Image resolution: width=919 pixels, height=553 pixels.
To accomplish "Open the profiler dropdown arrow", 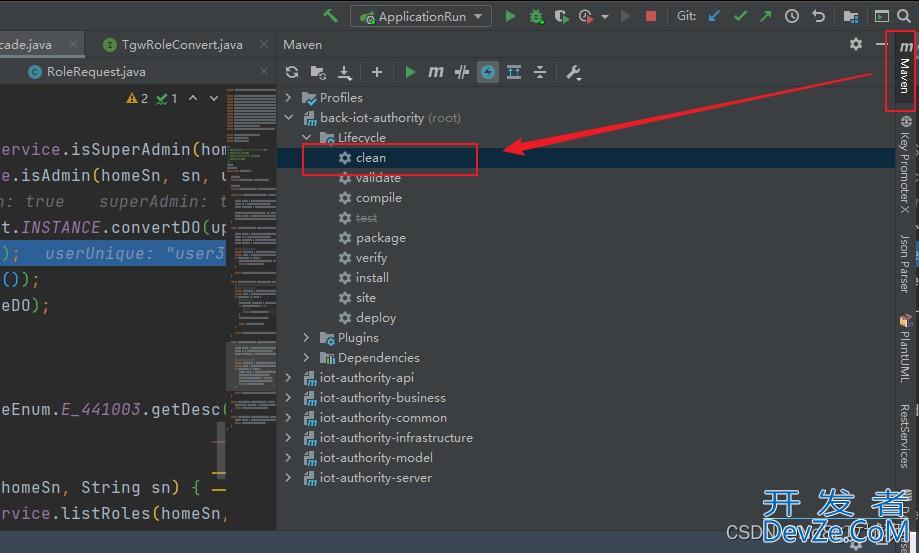I will pos(605,17).
